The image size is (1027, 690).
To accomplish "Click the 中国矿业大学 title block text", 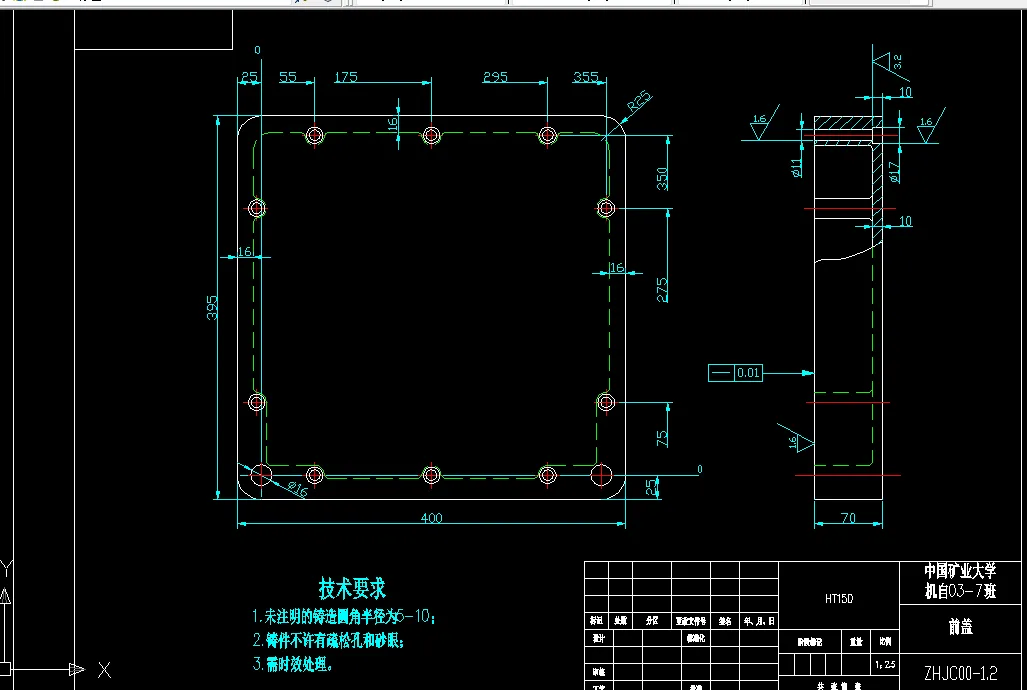I will point(960,571).
